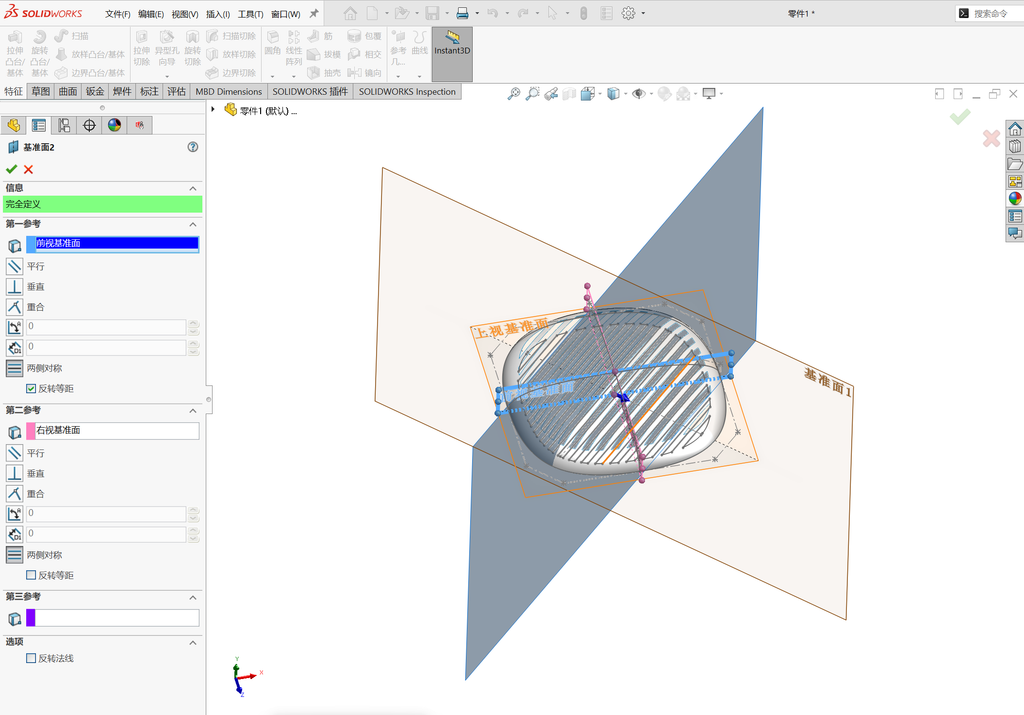1024x715 pixels.
Task: Select 平行 constraint for second reference
Action: tap(14, 453)
